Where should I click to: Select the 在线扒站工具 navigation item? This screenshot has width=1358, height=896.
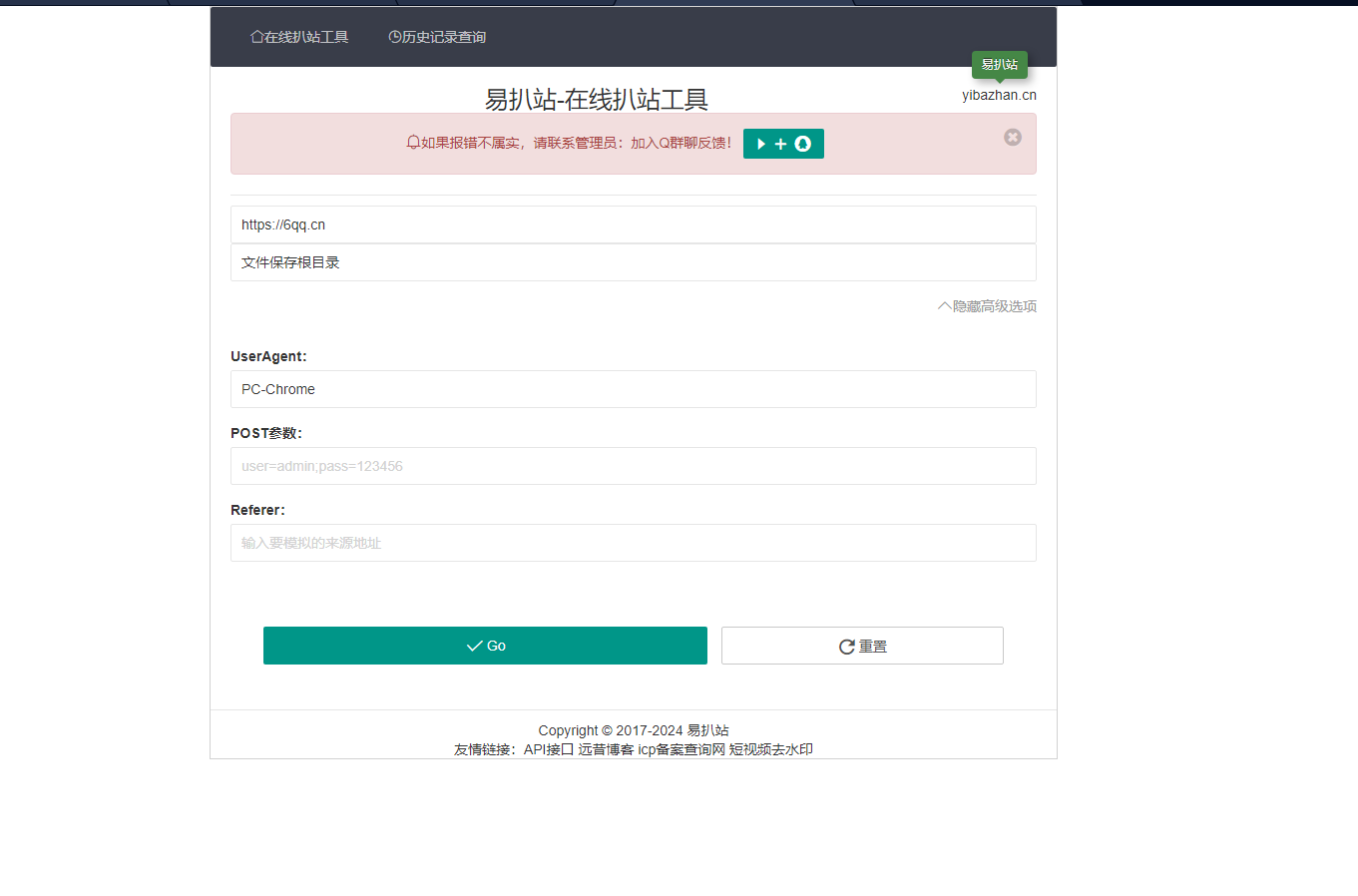click(x=299, y=36)
